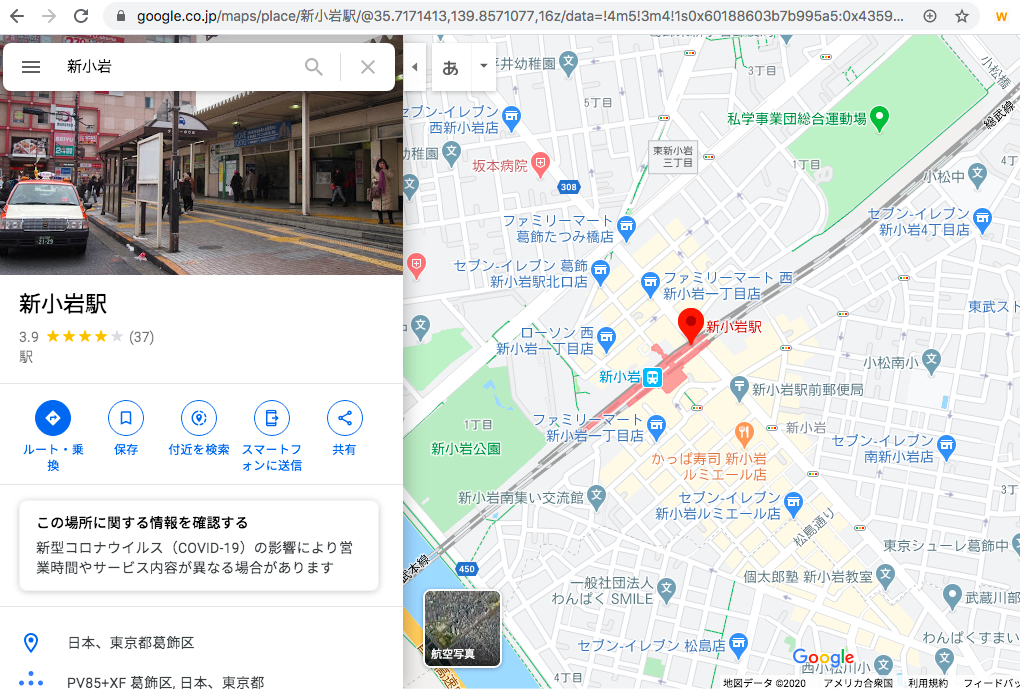Screen dimensions: 1020x689
Task: Click the 保存 bookmark icon
Action: coord(126,418)
